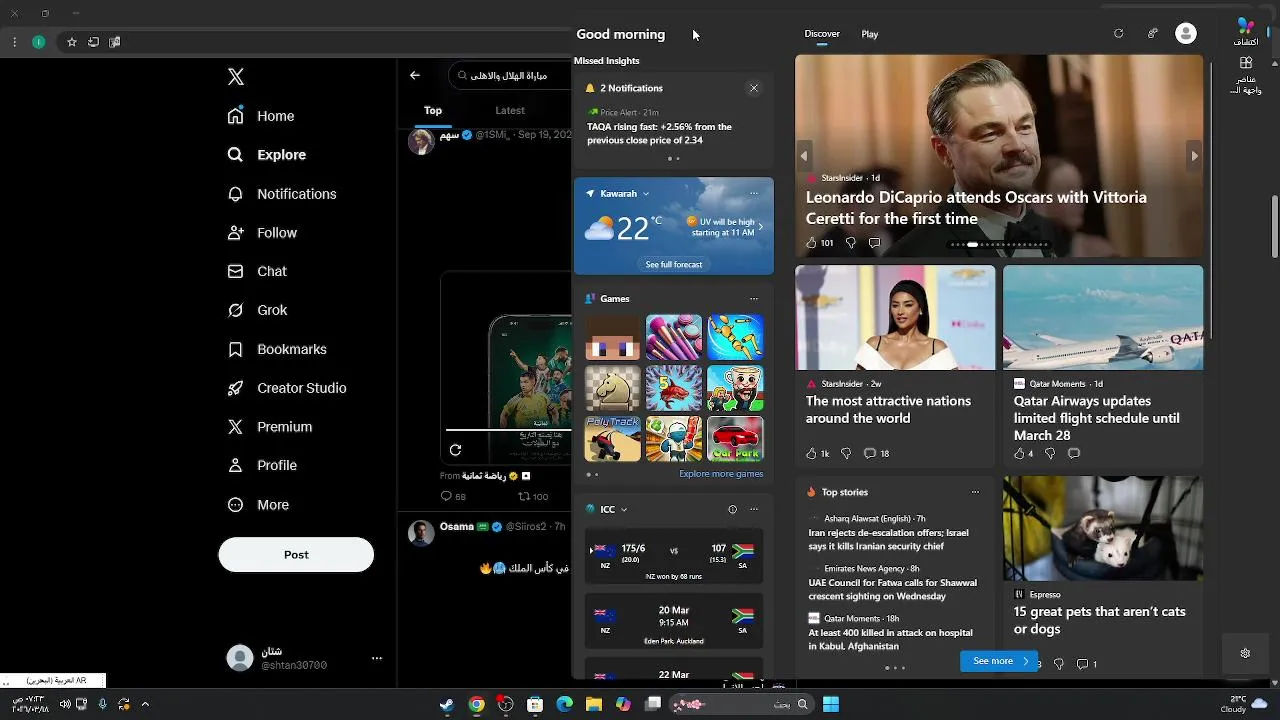Viewport: 1280px width, 720px height.
Task: Expand the ICC league dropdown
Action: (624, 510)
